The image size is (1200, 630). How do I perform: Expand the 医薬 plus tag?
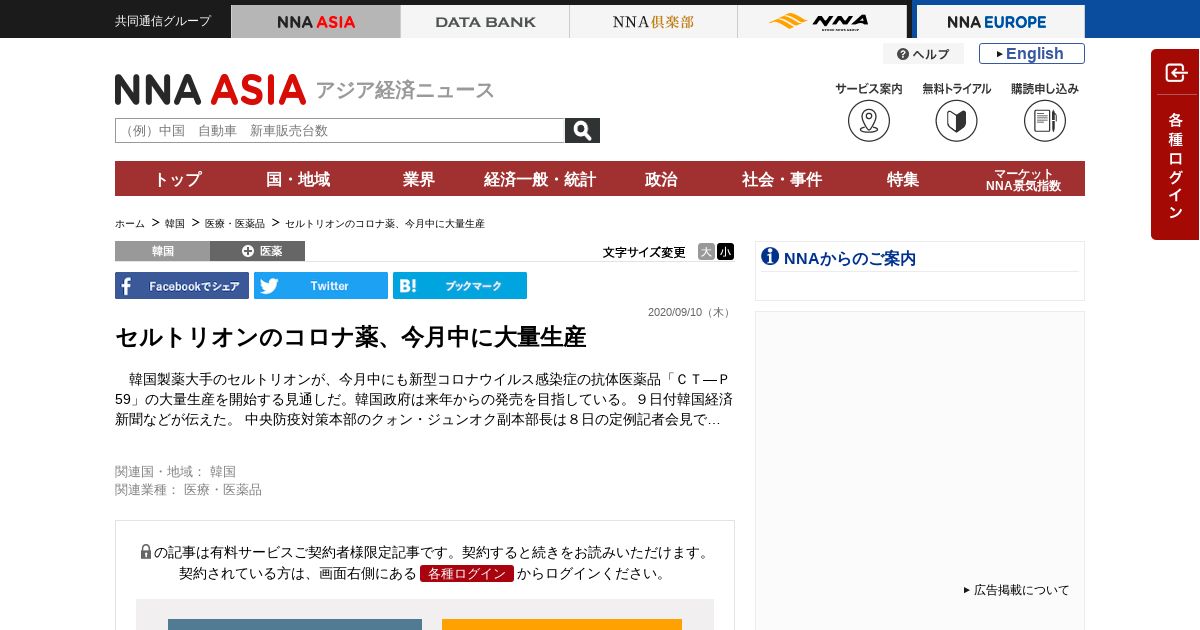click(257, 251)
